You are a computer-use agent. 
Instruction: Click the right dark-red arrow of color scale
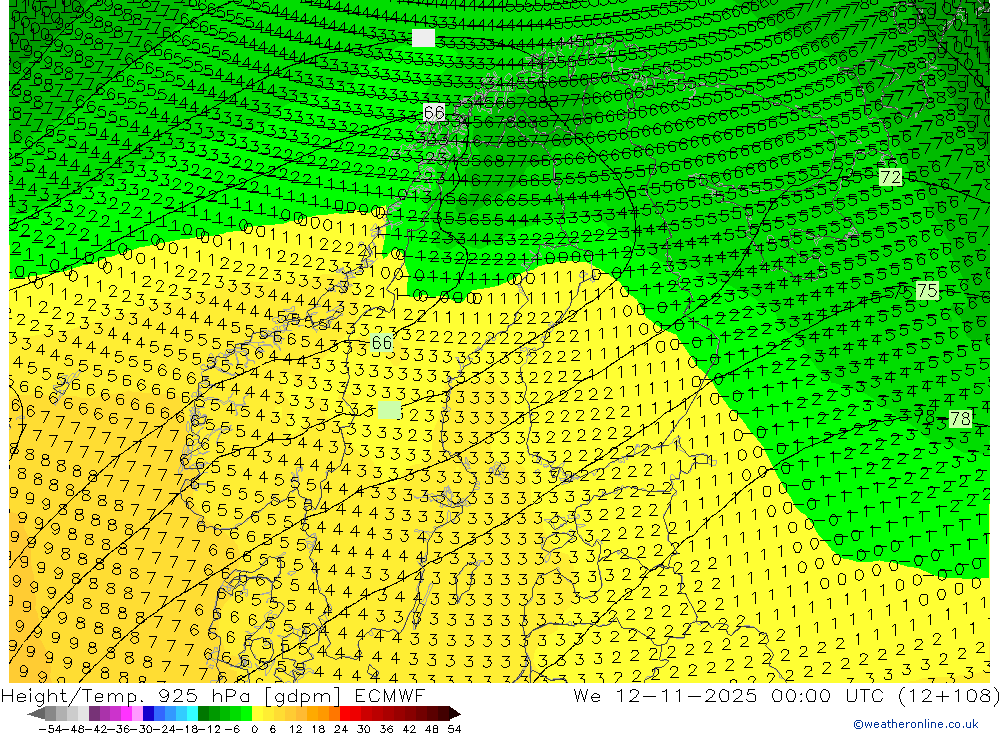(x=455, y=713)
